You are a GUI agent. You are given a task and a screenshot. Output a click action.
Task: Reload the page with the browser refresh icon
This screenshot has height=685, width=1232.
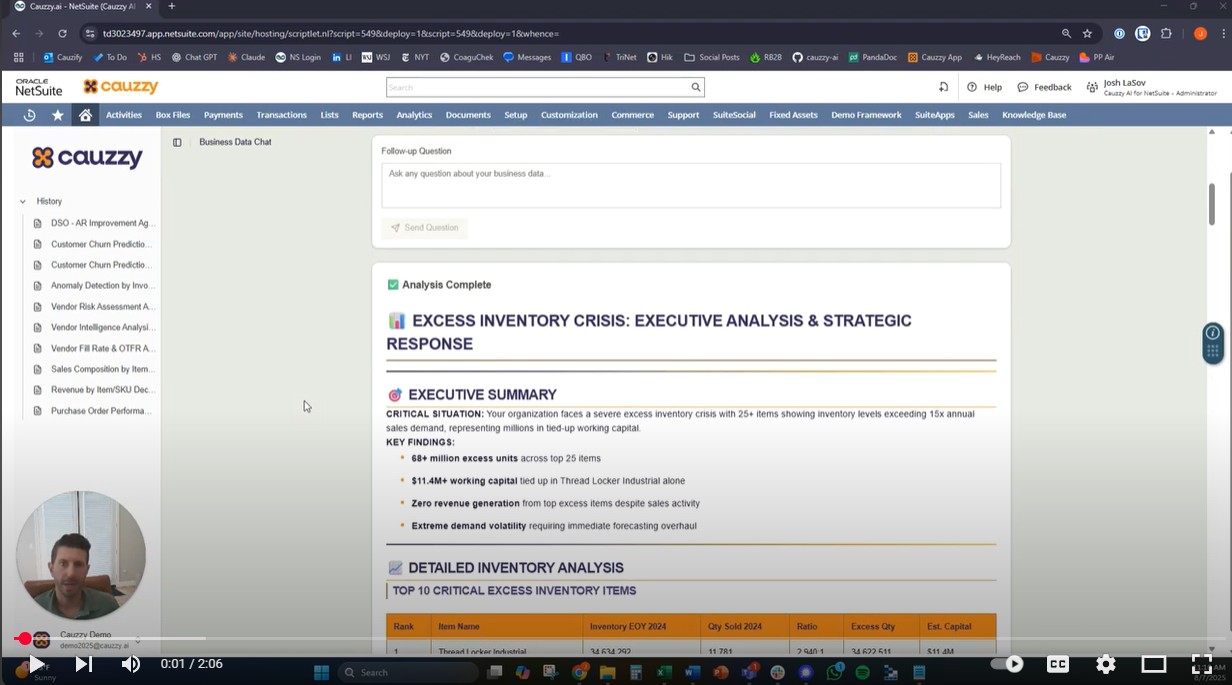click(62, 33)
